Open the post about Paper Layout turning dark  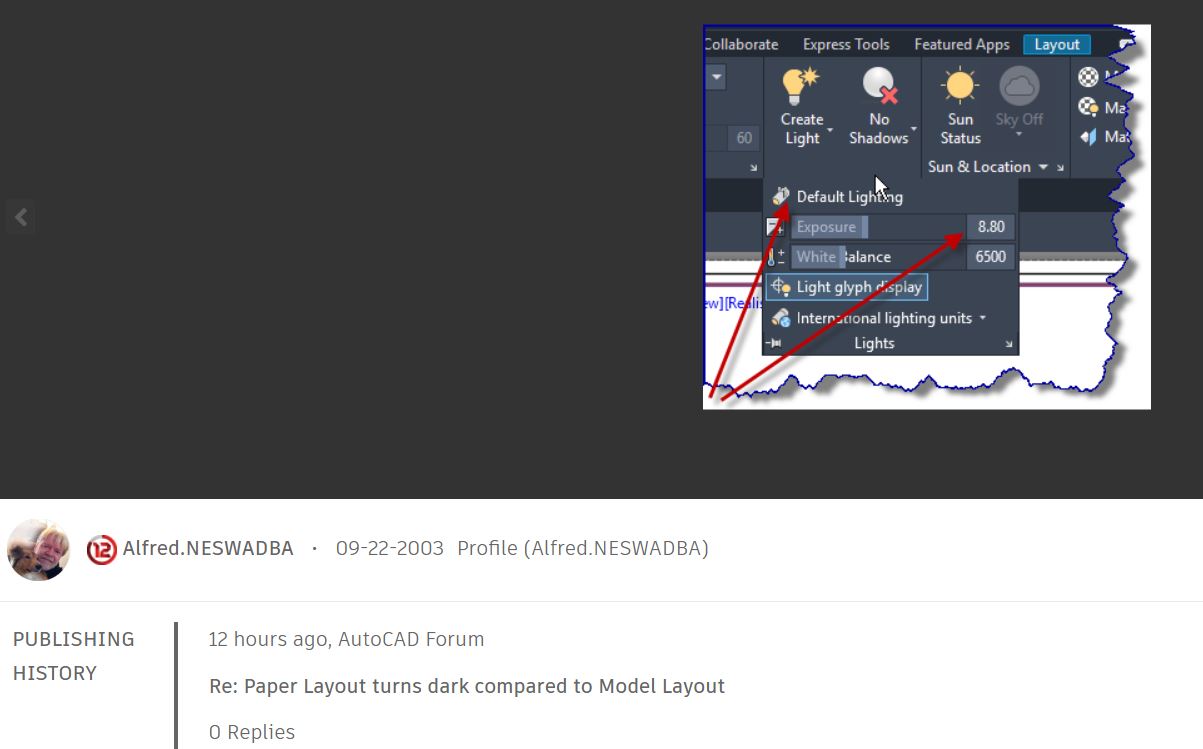point(466,686)
